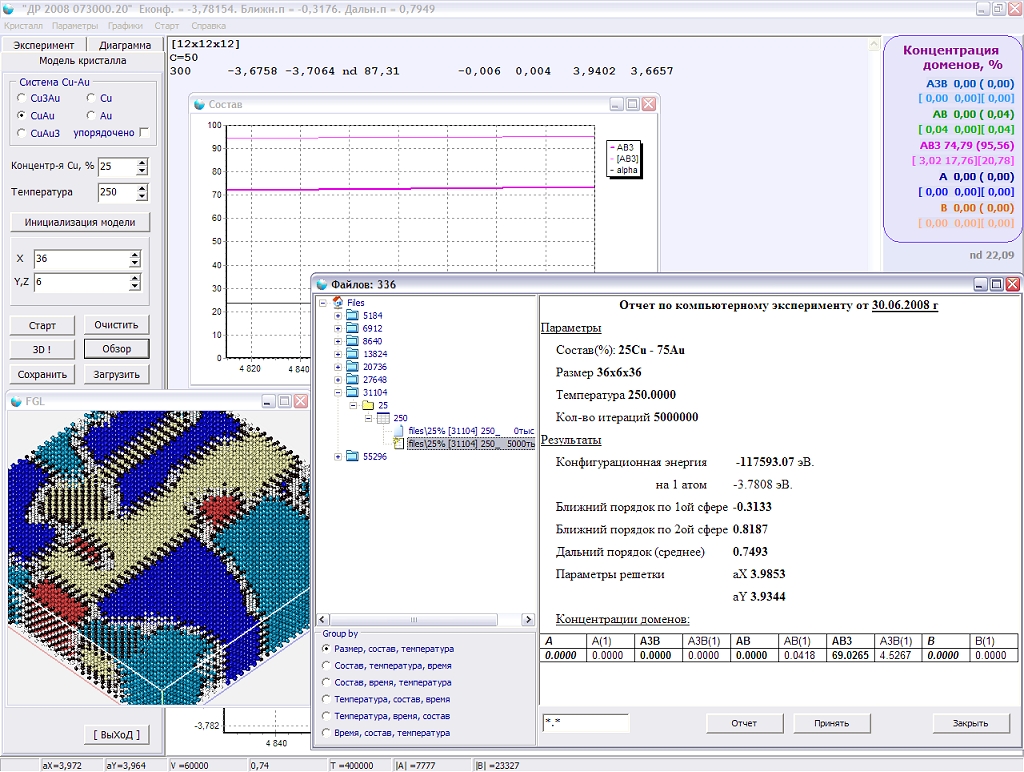Viewport: 1024px width, 772px height.
Task: Click the Файлов: 336 window title icon
Action: 322,284
